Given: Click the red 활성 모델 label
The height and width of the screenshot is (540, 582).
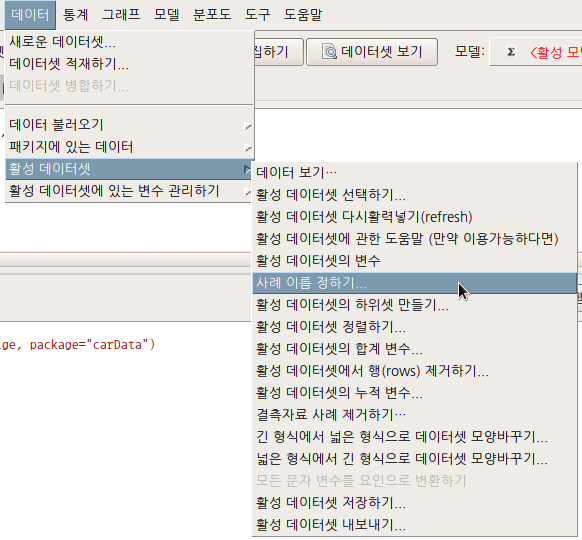Looking at the screenshot, I should coord(556,52).
